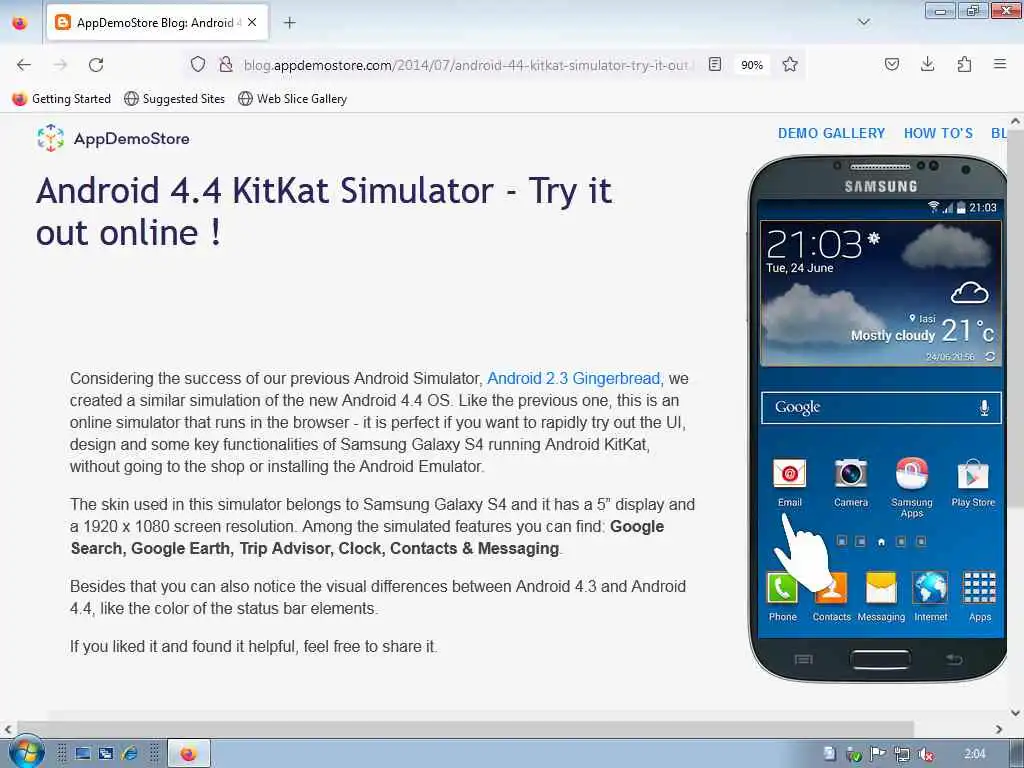Tap Phone dialer icon on simulator
Viewport: 1024px width, 768px height.
point(782,596)
